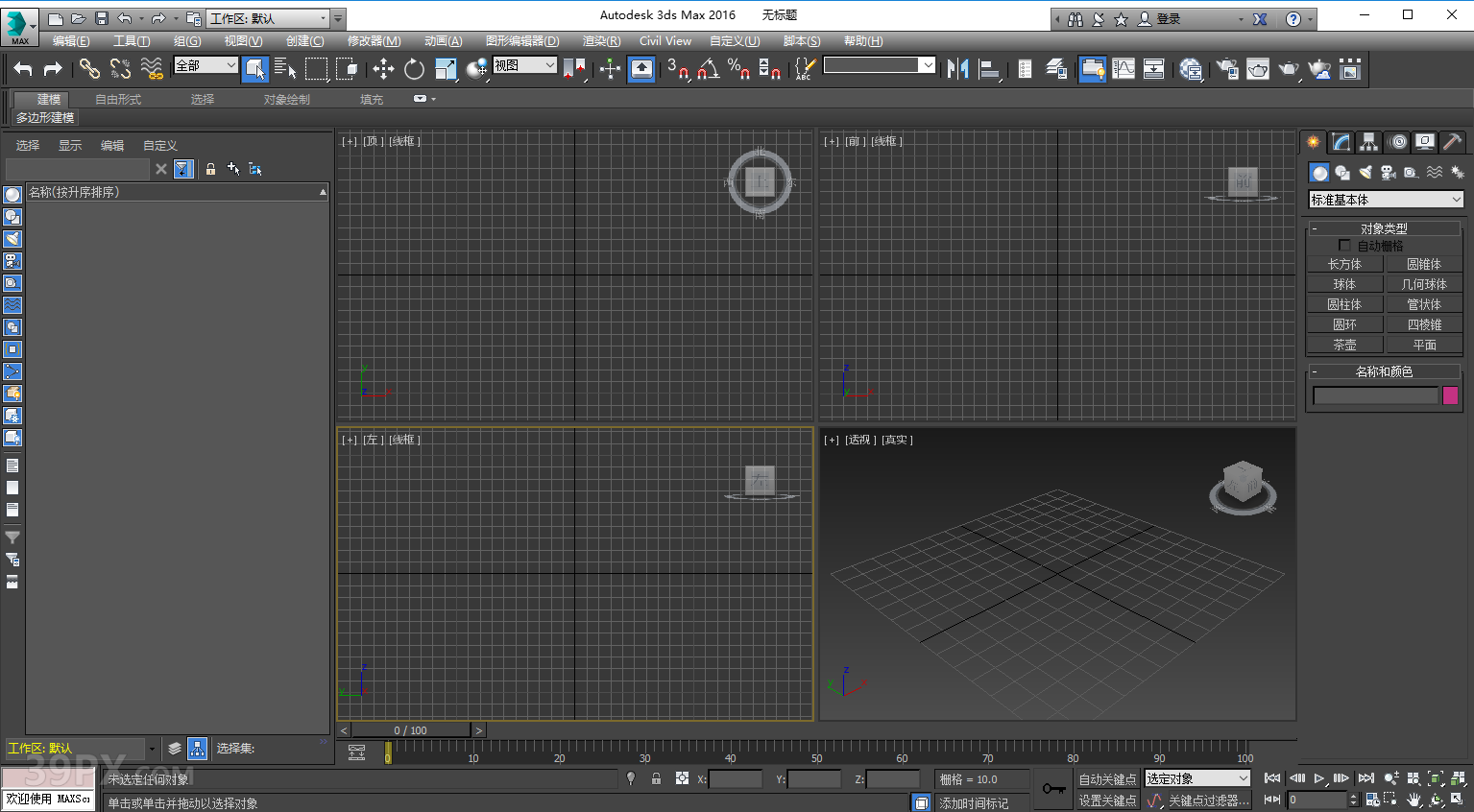Open the 渲染(R) menu

pyautogui.click(x=601, y=40)
